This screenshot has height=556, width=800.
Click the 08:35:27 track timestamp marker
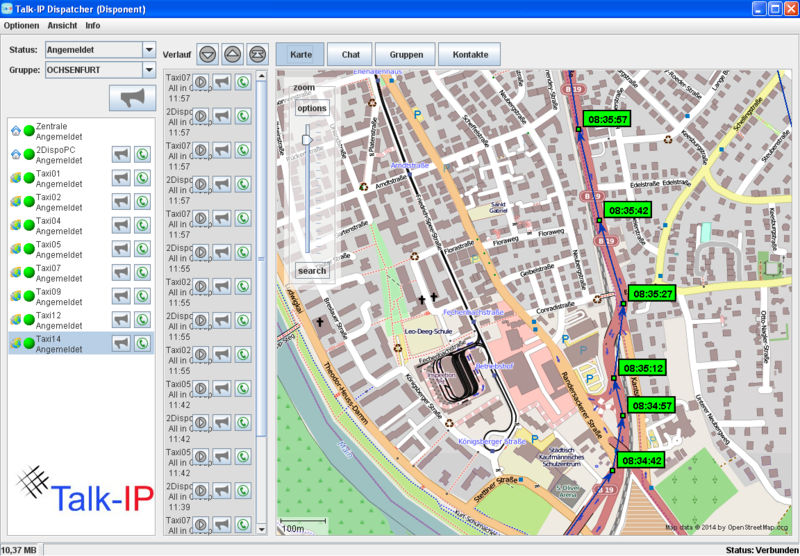pos(652,294)
